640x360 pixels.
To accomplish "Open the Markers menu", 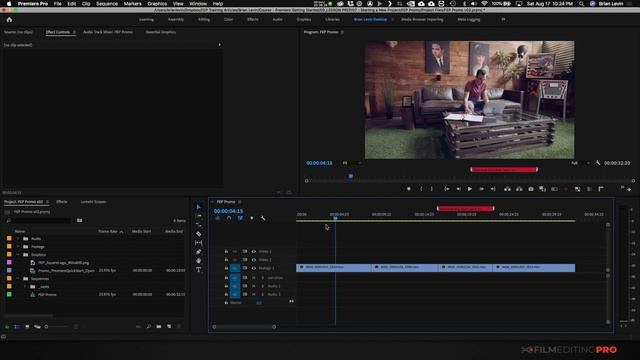I will pyautogui.click(x=133, y=4).
